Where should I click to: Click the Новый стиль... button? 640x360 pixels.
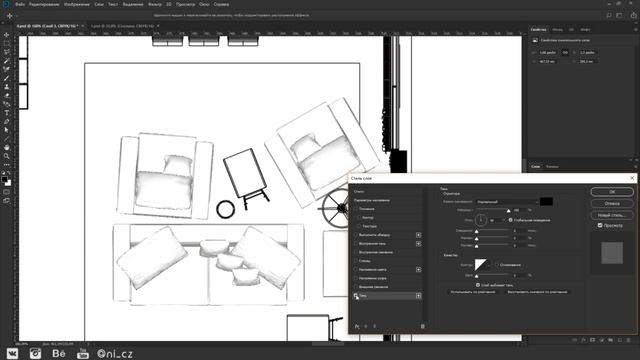click(612, 215)
